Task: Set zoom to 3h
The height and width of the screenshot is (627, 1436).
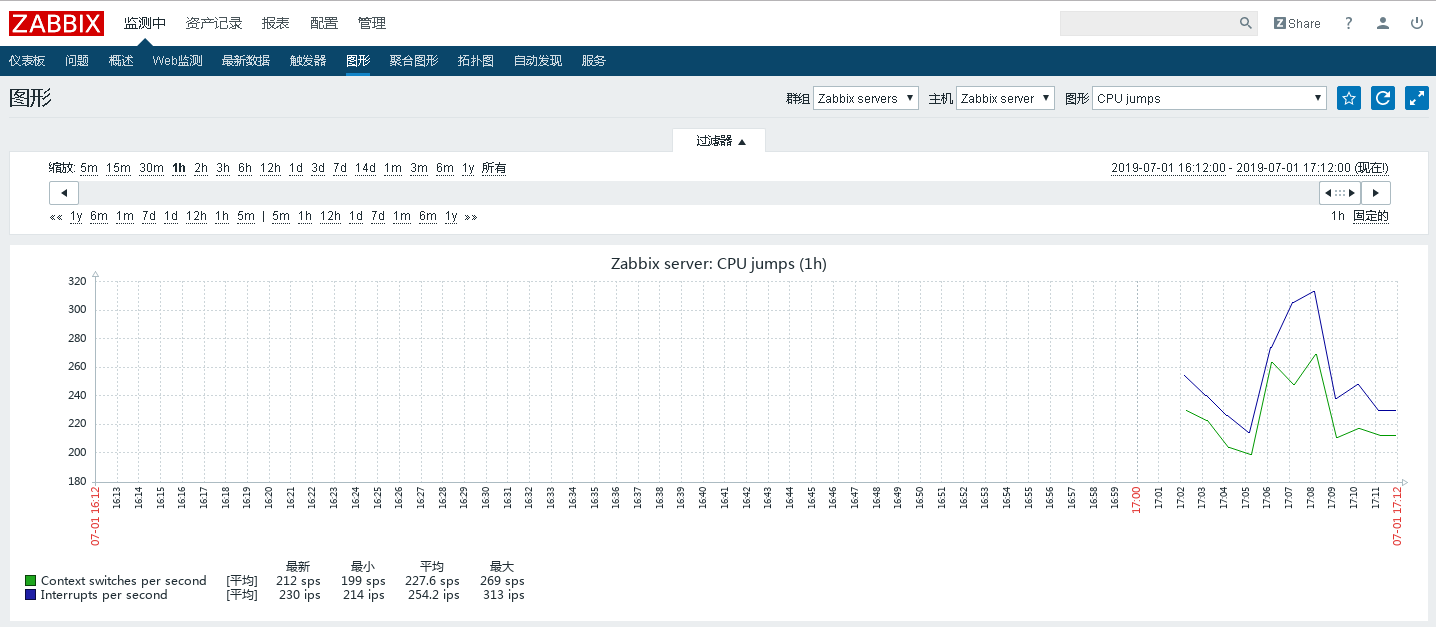Action: (223, 168)
